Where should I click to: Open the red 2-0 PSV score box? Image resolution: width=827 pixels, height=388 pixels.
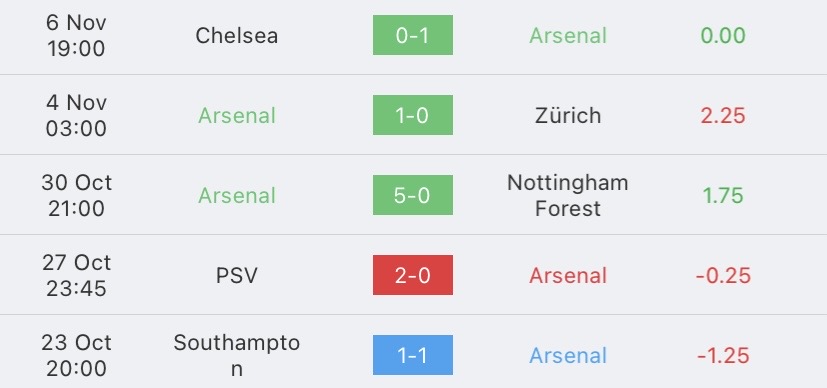412,275
